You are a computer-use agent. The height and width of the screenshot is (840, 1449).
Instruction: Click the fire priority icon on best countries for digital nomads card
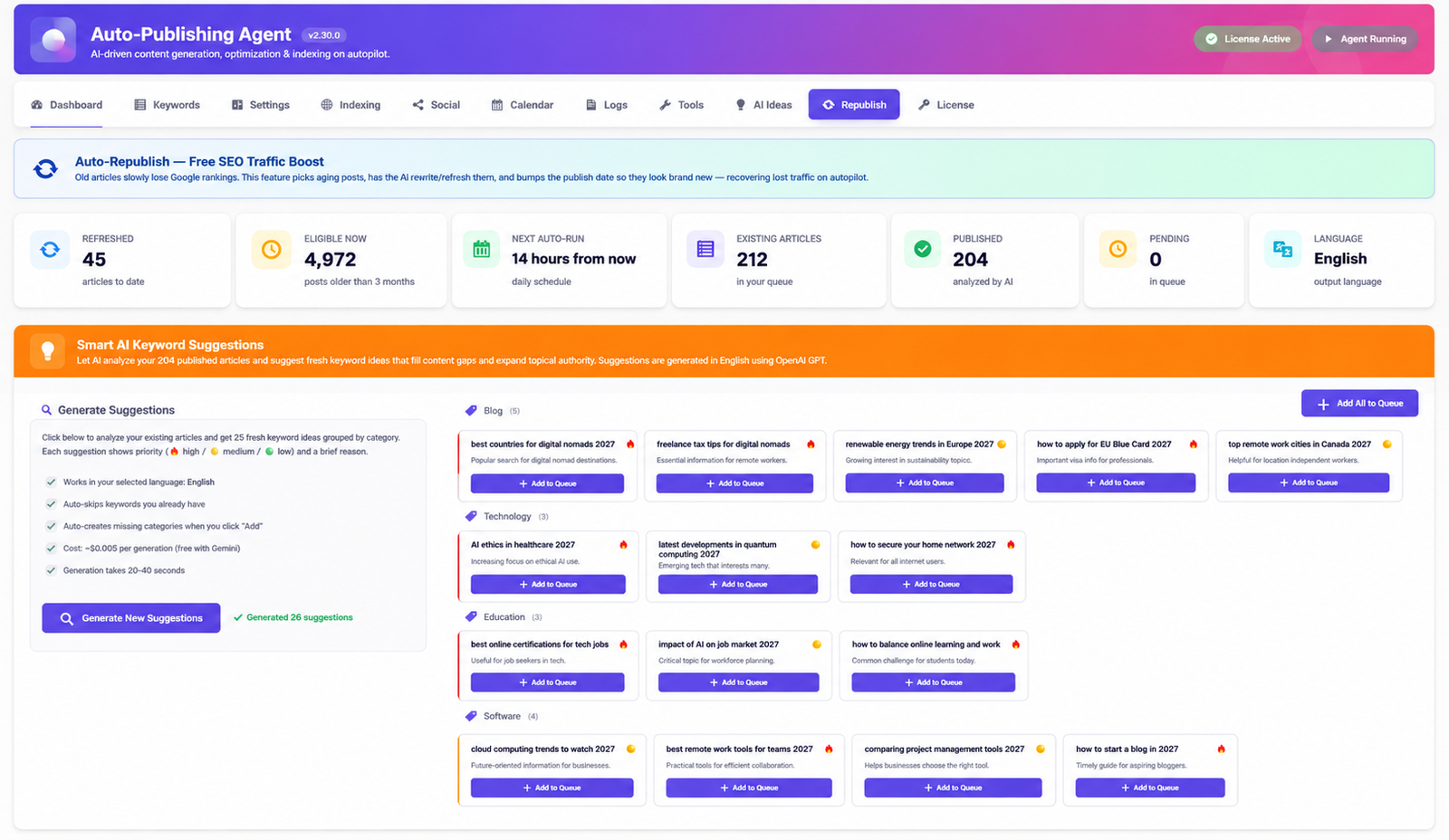630,444
